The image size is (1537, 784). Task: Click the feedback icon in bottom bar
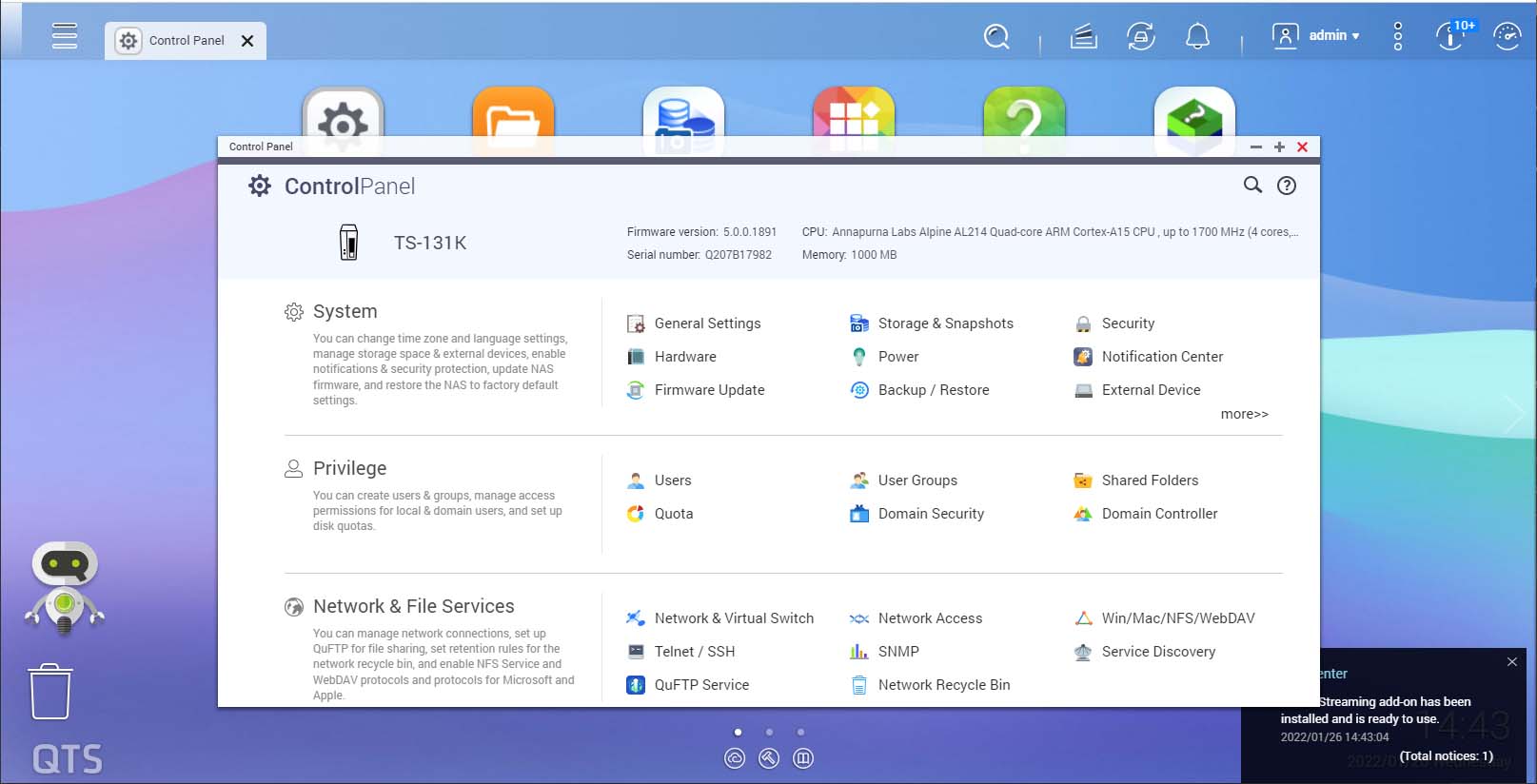coord(803,758)
